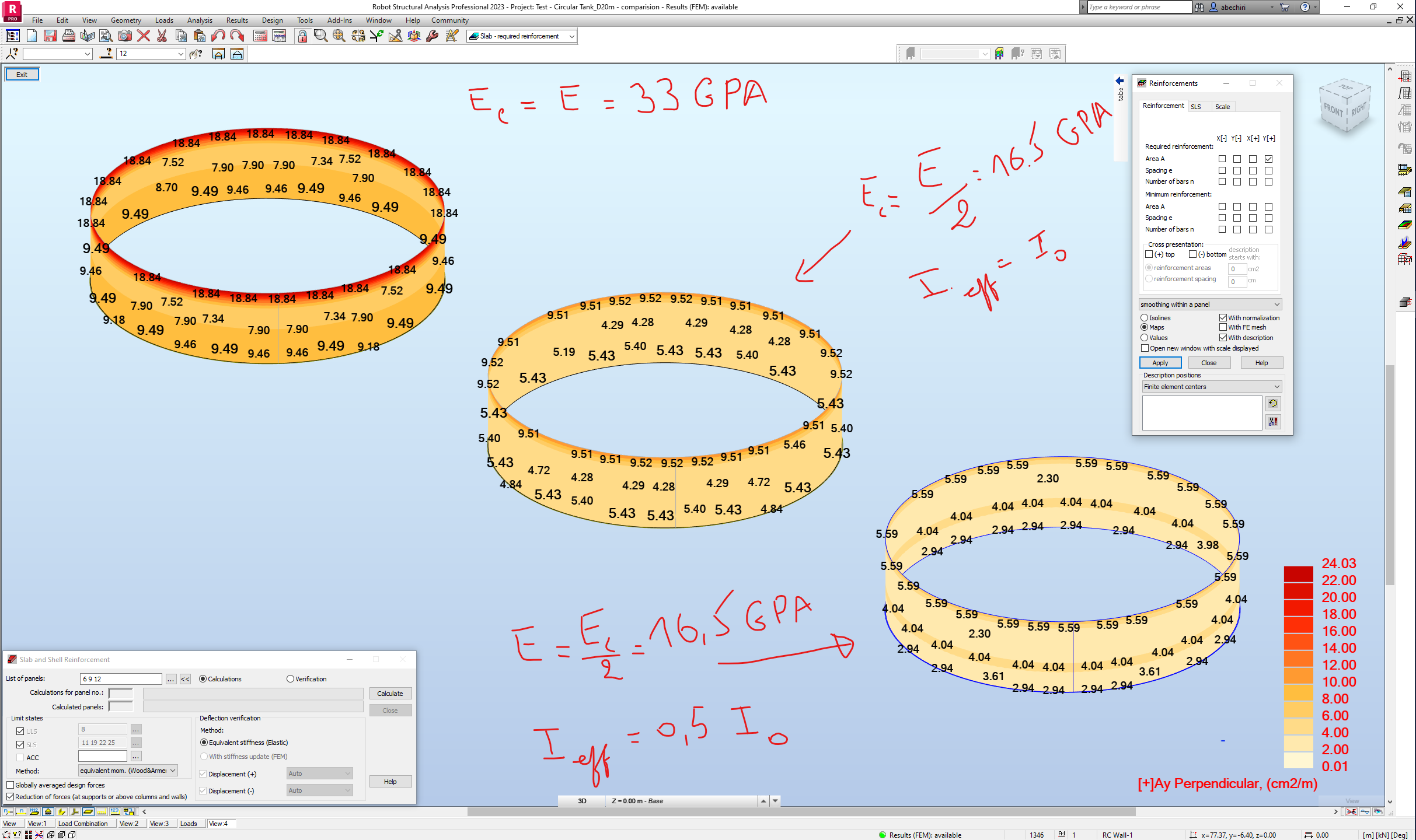Enable the With FE mesh checkbox
The height and width of the screenshot is (840, 1416).
tap(1223, 327)
